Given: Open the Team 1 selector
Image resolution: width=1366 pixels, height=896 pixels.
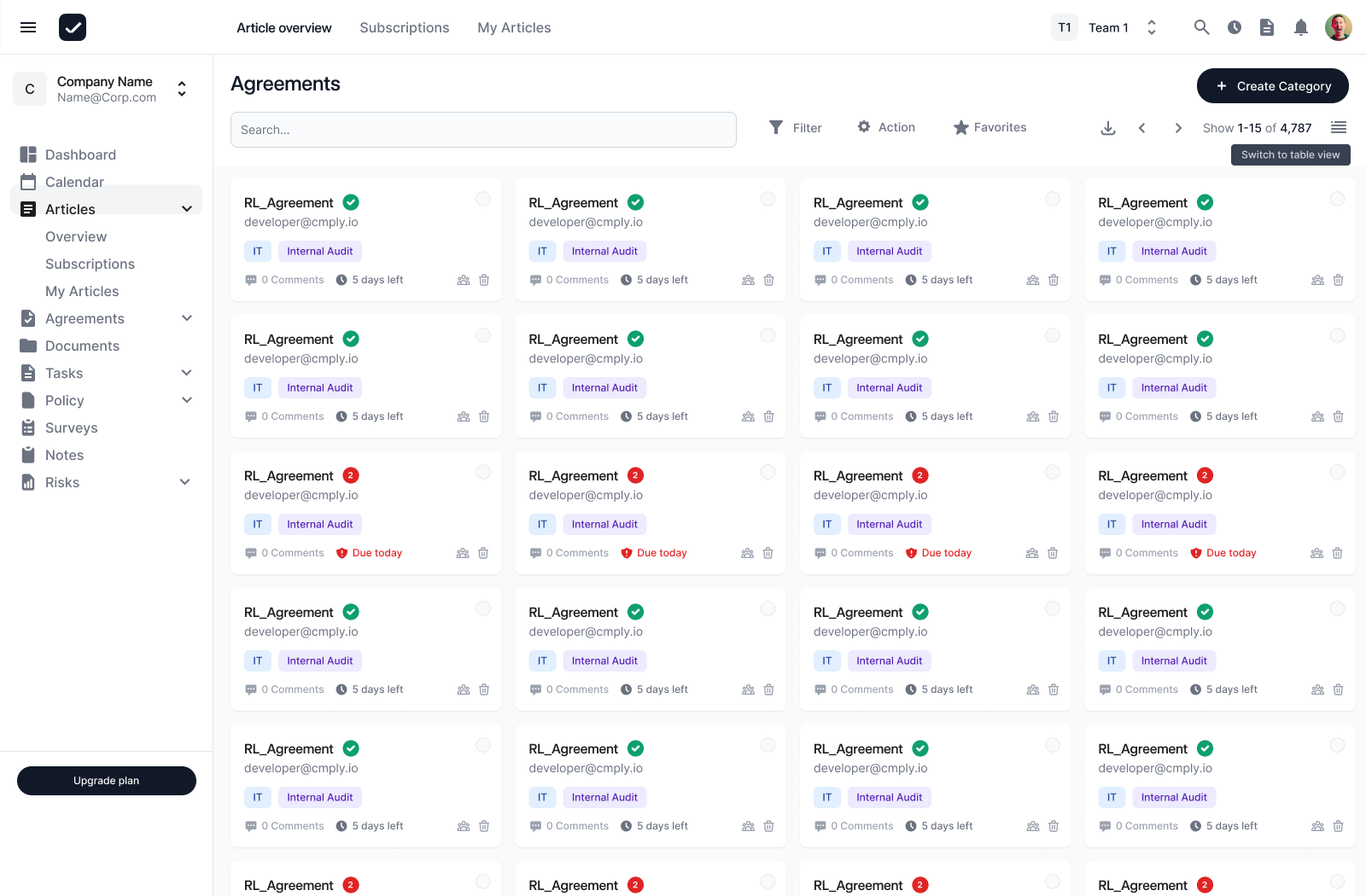Looking at the screenshot, I should tap(1152, 26).
